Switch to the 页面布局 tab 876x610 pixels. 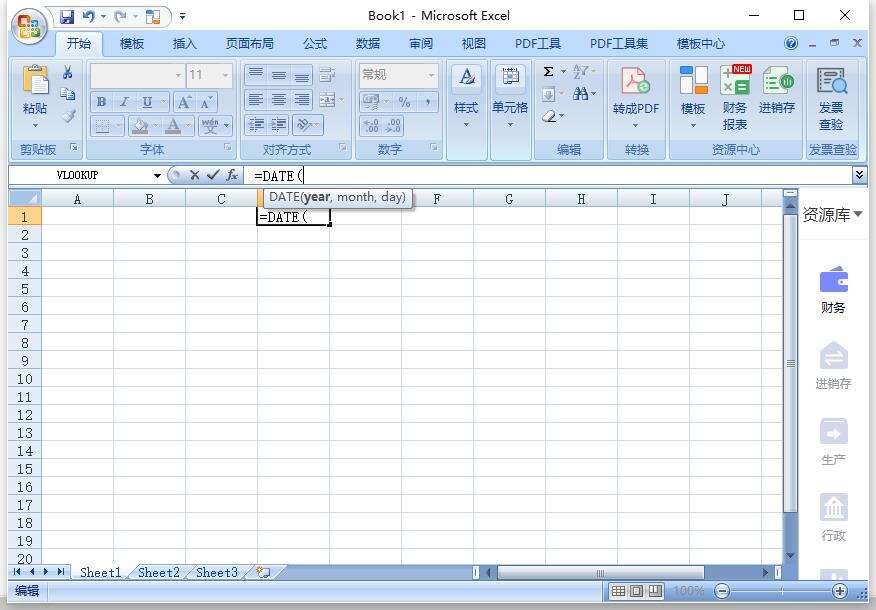(250, 44)
